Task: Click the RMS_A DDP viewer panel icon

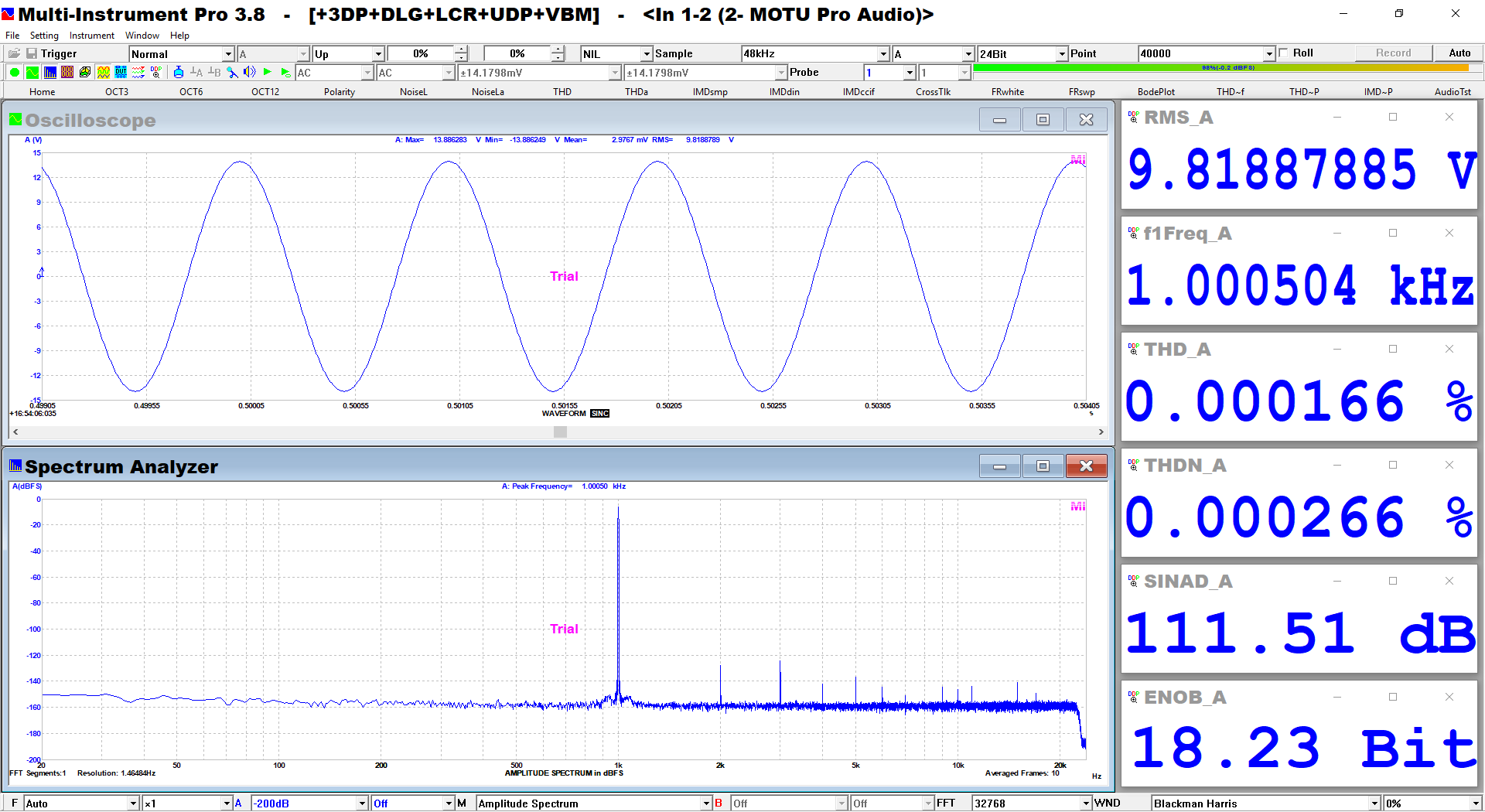Action: point(1133,117)
